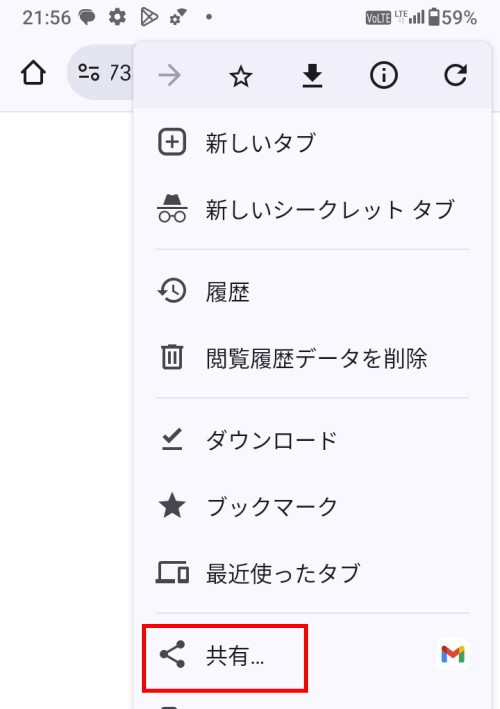Tap the share icon next to 共有
This screenshot has height=709, width=500.
172,654
